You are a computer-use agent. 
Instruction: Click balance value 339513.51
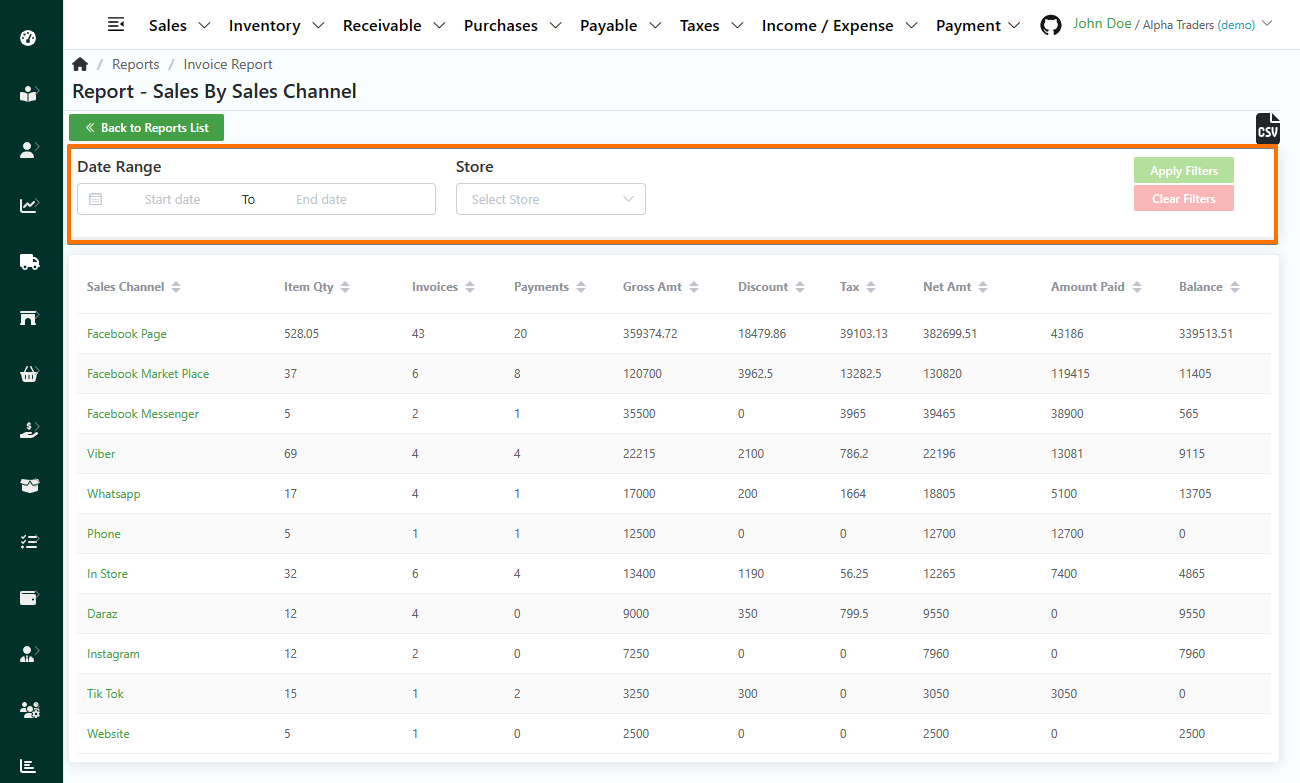click(1206, 334)
